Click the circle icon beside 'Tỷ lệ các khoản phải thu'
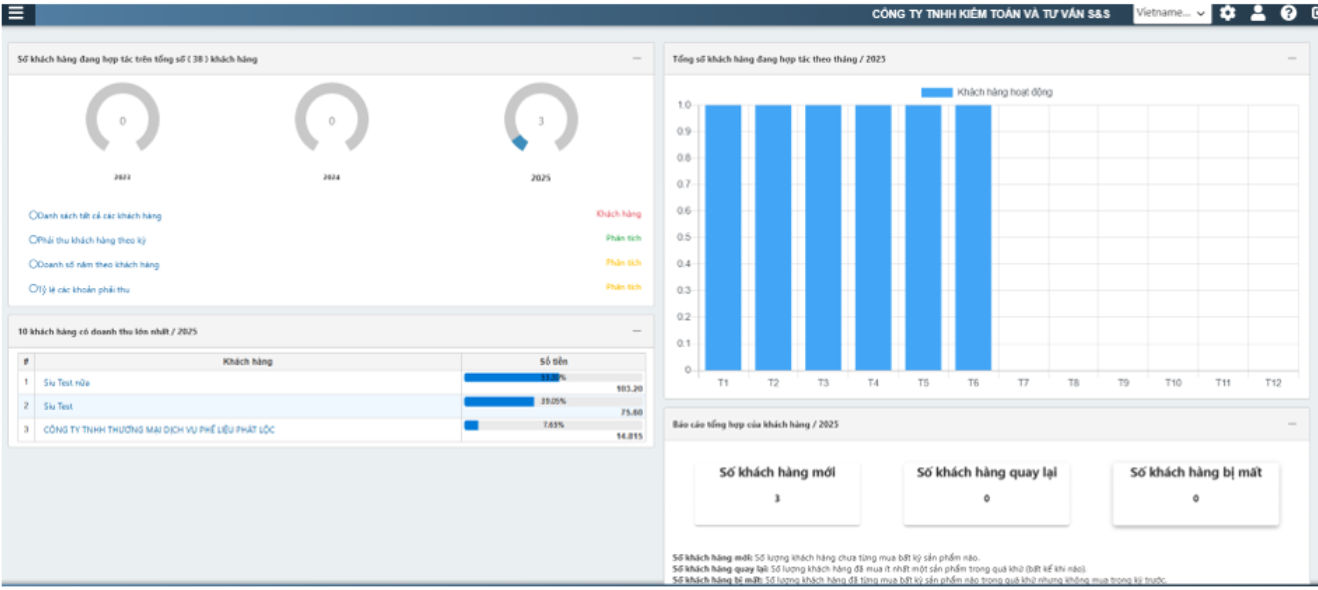Screen dimensions: 1318x590 [33, 289]
